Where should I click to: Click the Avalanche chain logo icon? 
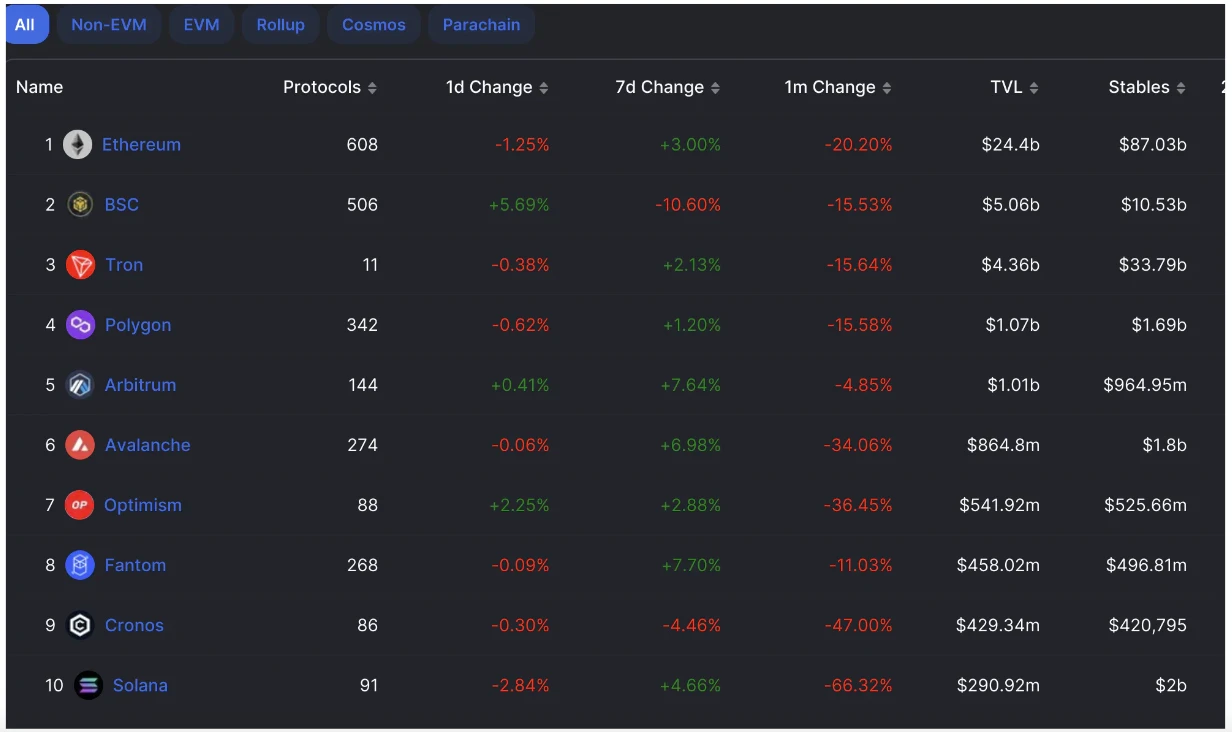[80, 445]
